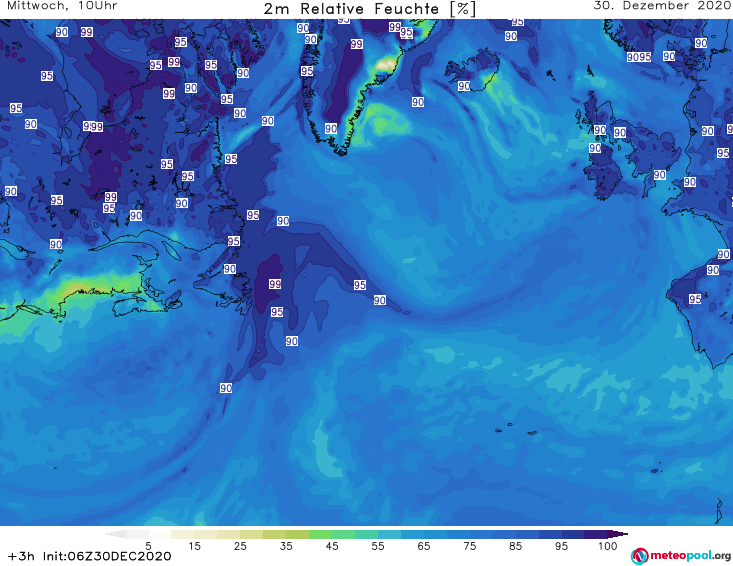This screenshot has height=566, width=733.
Task: Click the meteopool swirl logo icon
Action: (640, 556)
